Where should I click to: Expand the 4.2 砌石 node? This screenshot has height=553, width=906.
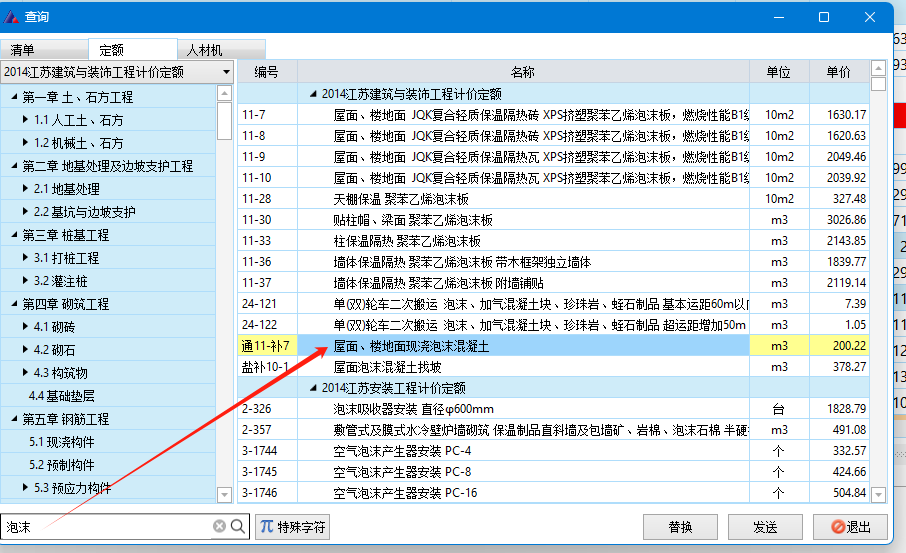[x=25, y=350]
